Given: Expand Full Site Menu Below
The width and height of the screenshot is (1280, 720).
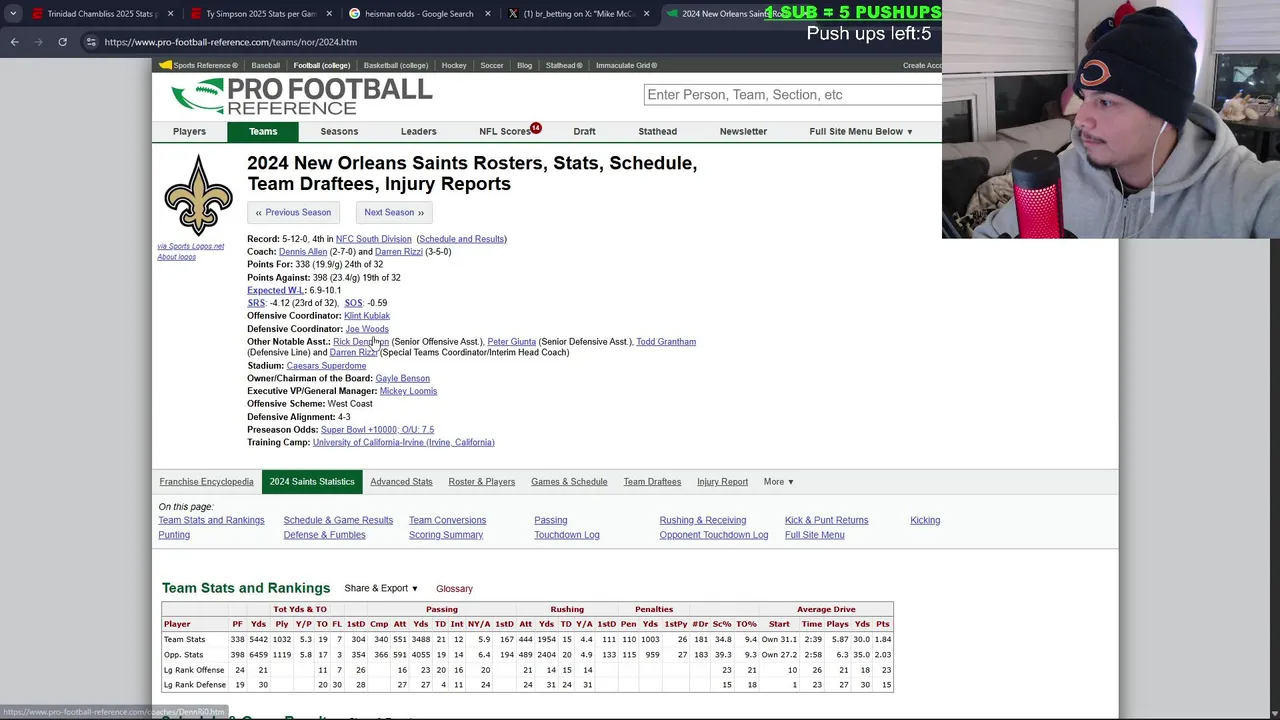Looking at the screenshot, I should pos(861,131).
